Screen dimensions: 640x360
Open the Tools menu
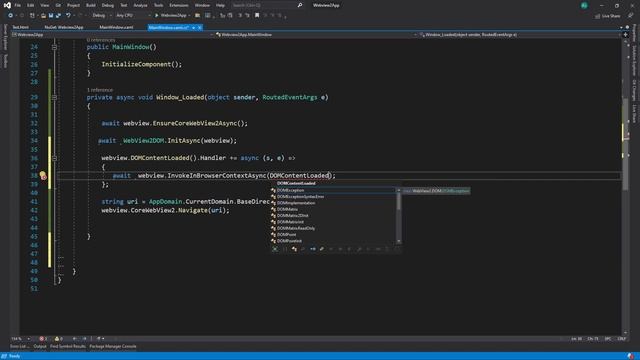158,5
